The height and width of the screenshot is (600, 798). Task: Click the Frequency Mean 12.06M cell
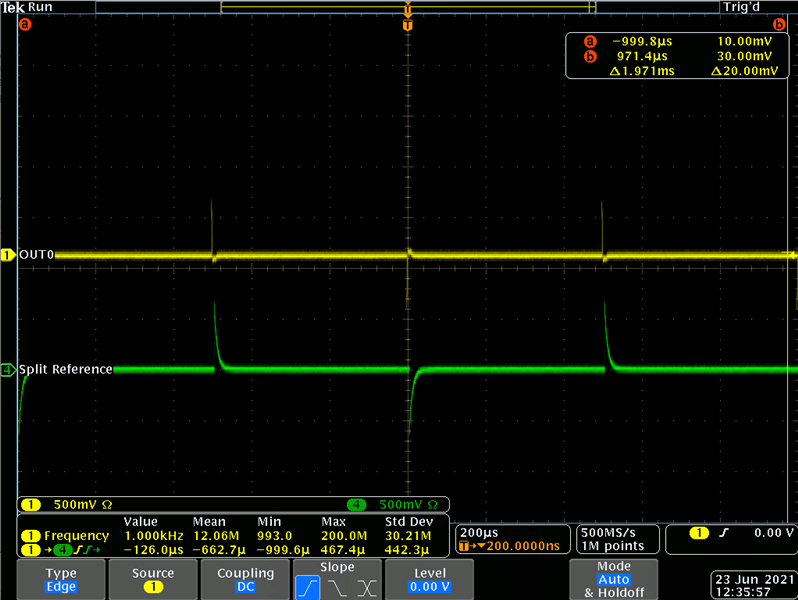coord(216,536)
